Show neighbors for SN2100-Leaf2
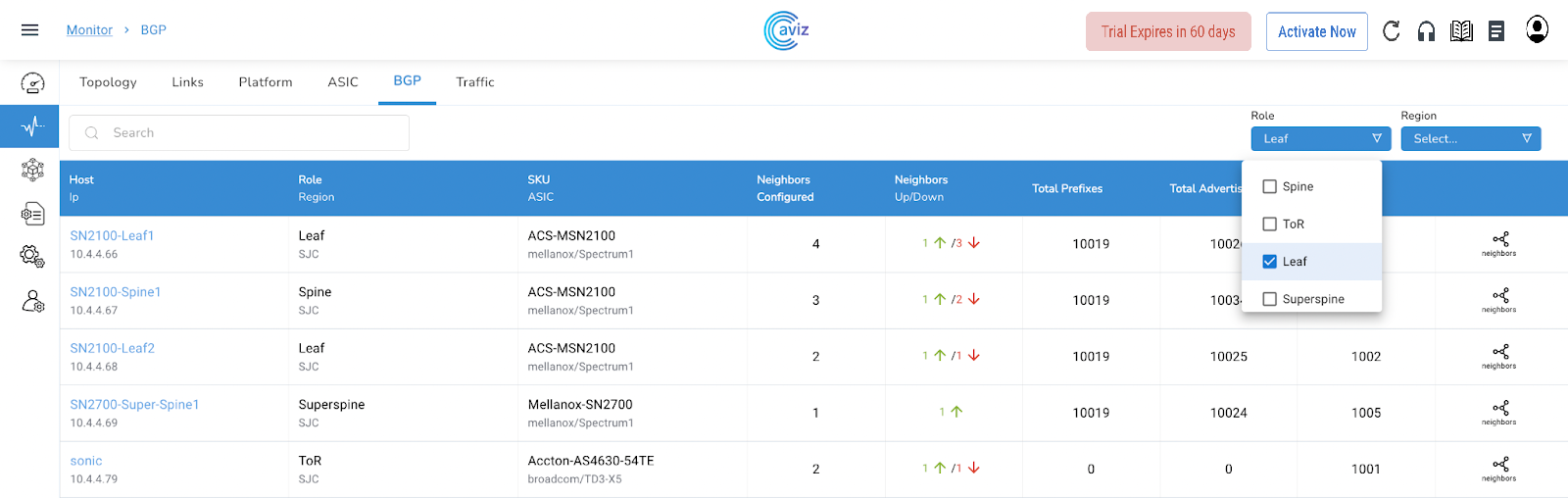 (x=1499, y=355)
